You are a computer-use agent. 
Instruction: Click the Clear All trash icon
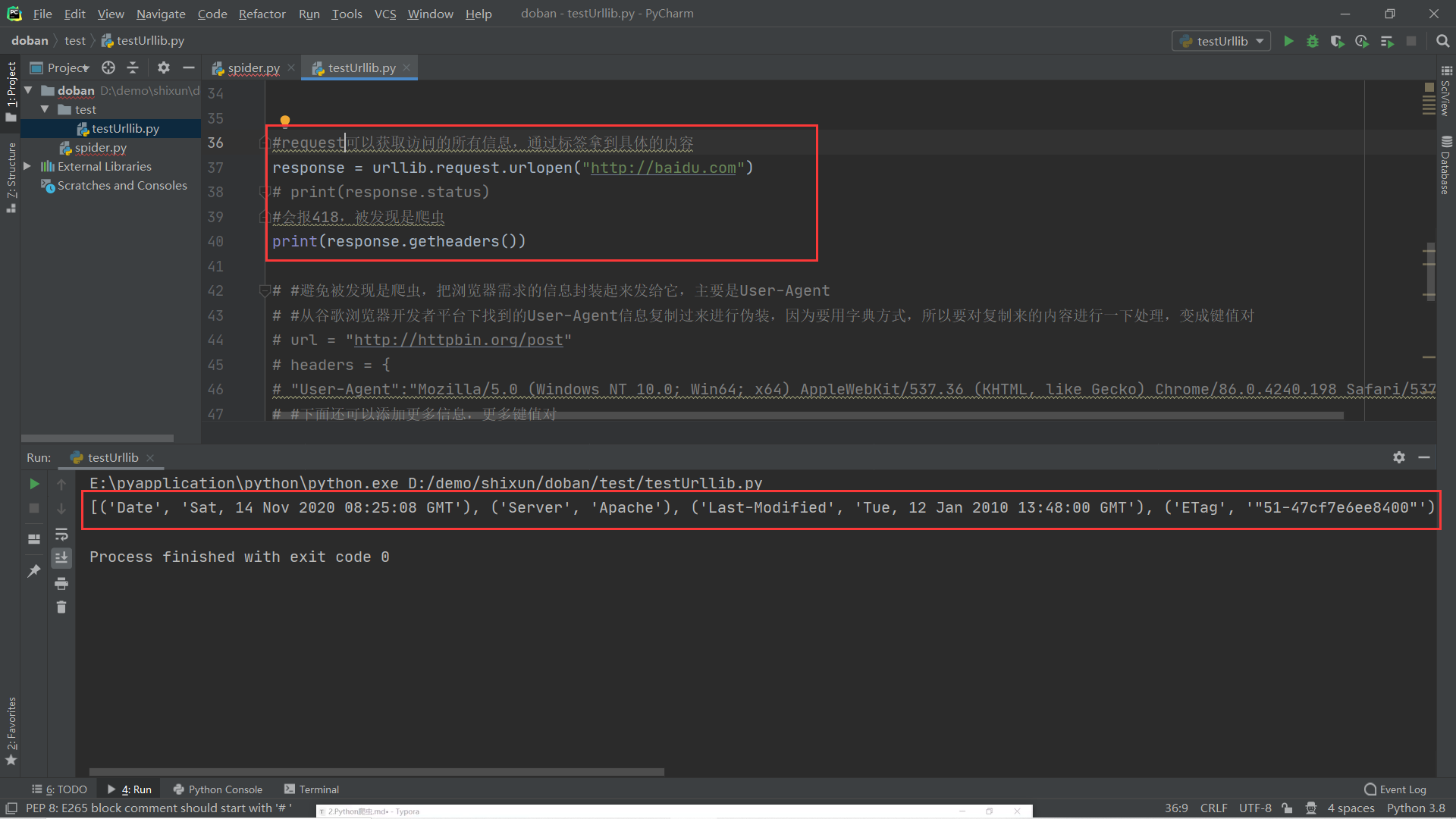tap(61, 607)
